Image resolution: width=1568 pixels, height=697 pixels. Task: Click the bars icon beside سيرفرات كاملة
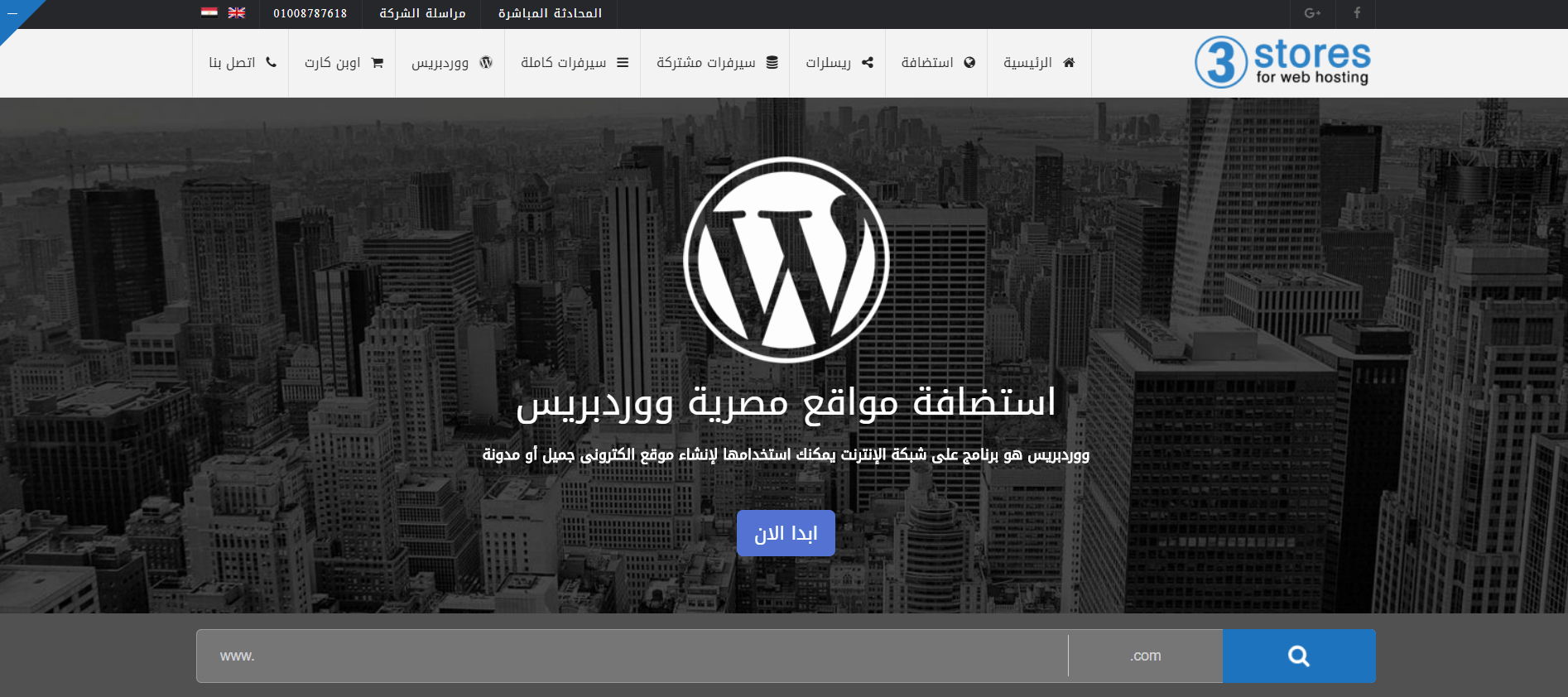(x=623, y=62)
